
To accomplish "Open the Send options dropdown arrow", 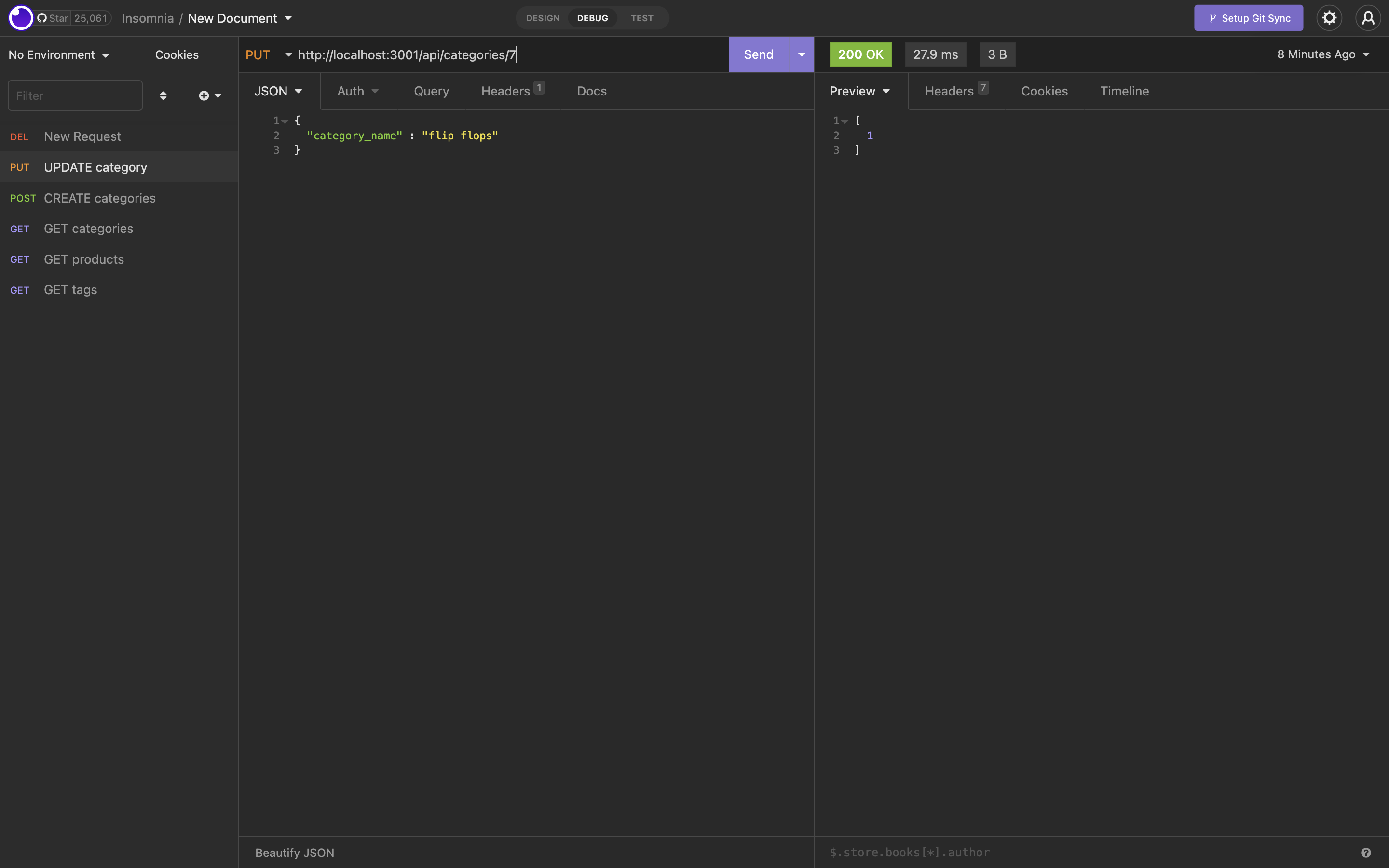I will point(801,54).
